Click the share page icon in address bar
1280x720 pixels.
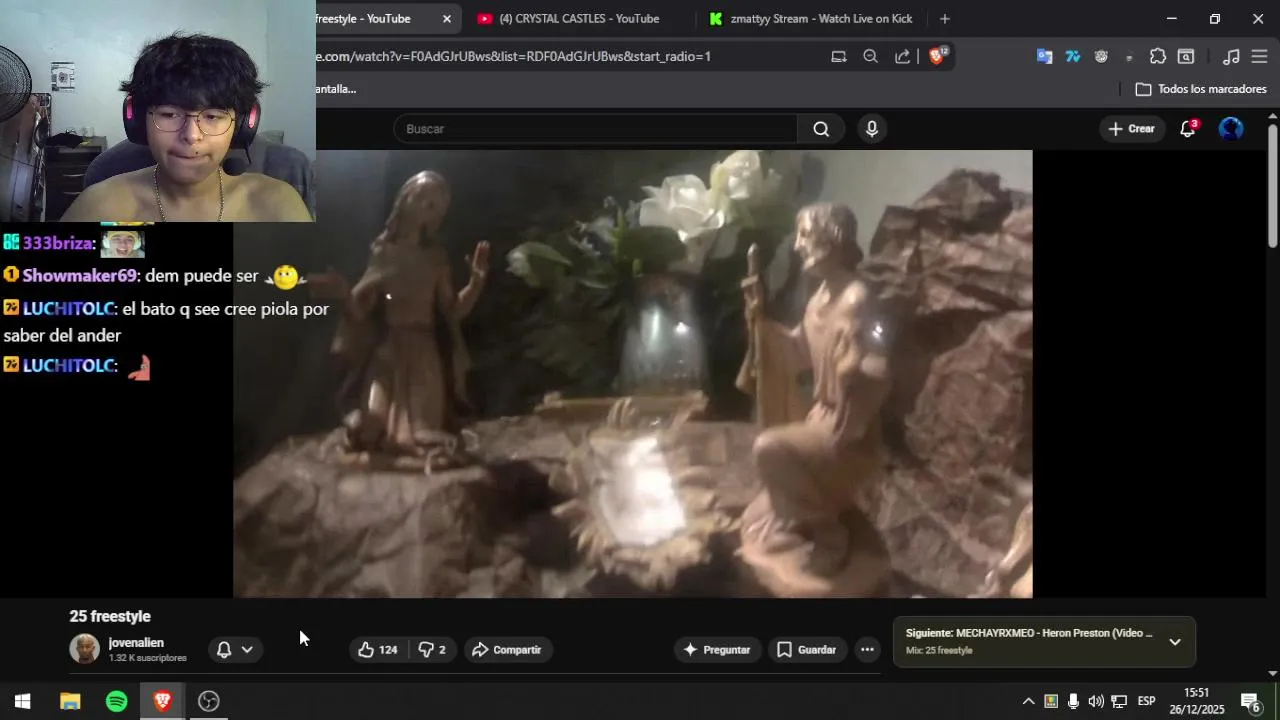(902, 57)
